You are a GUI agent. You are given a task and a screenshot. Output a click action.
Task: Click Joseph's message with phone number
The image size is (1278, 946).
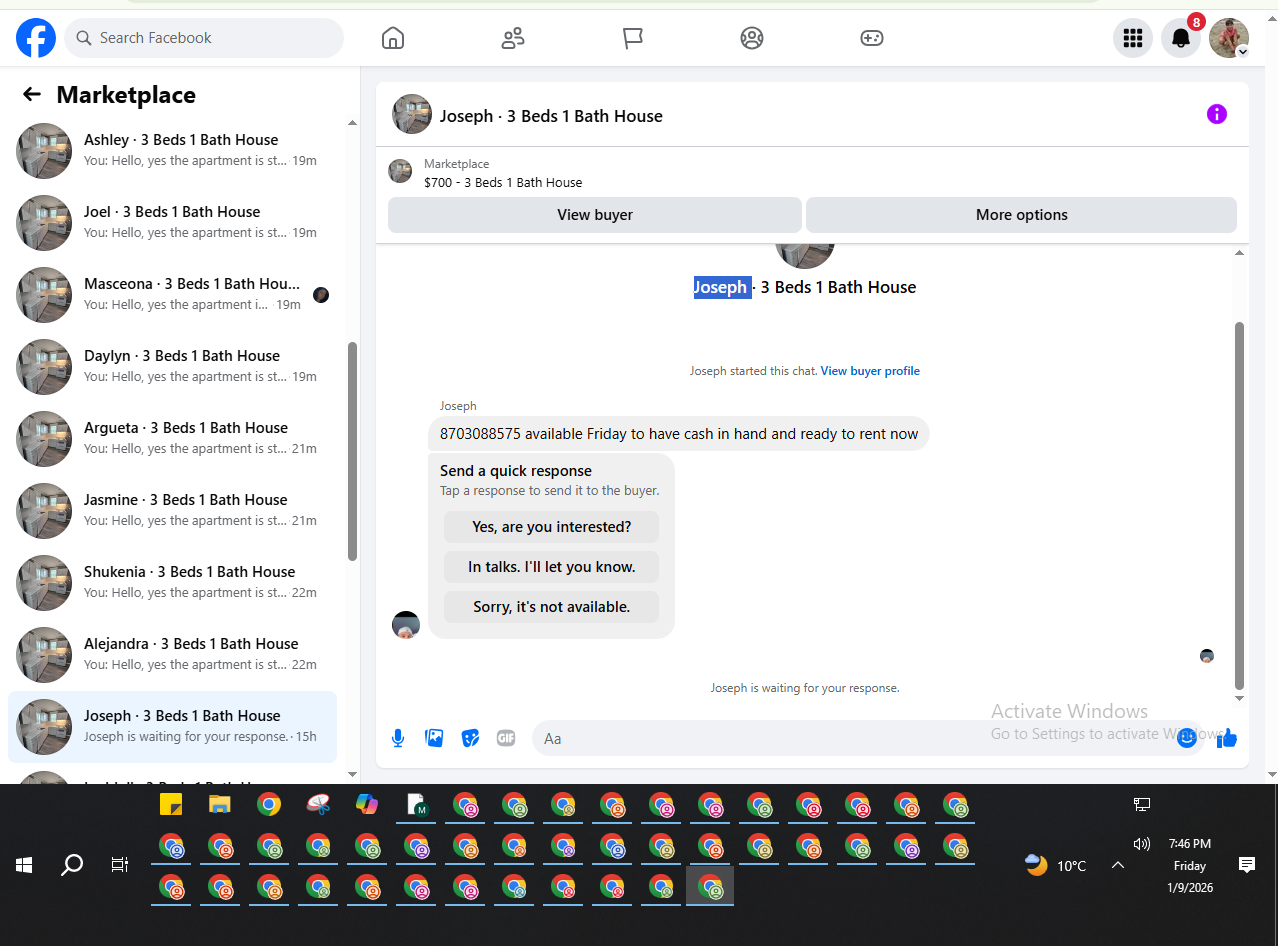pyautogui.click(x=679, y=434)
